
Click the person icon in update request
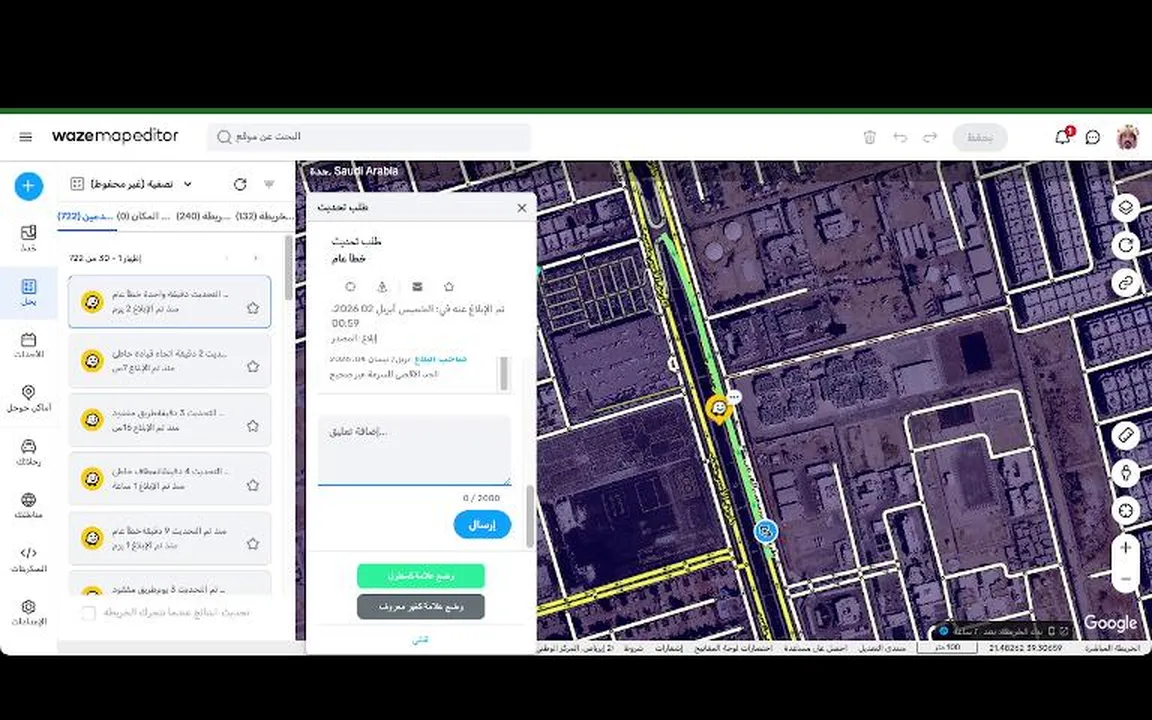(382, 287)
